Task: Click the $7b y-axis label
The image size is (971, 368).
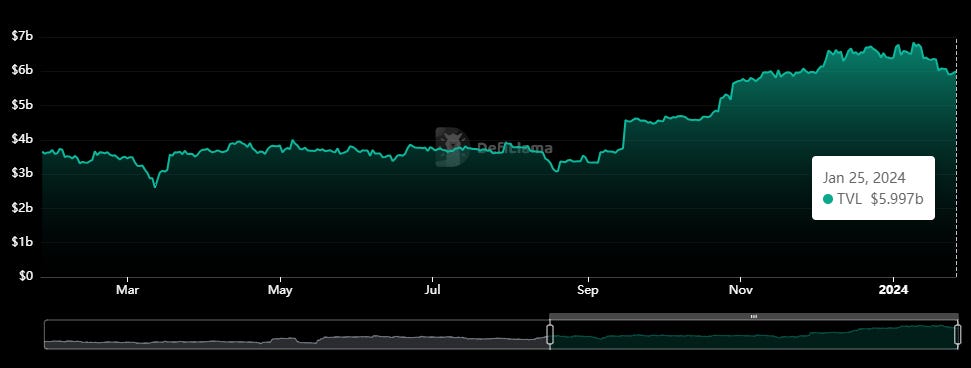Action: point(22,37)
